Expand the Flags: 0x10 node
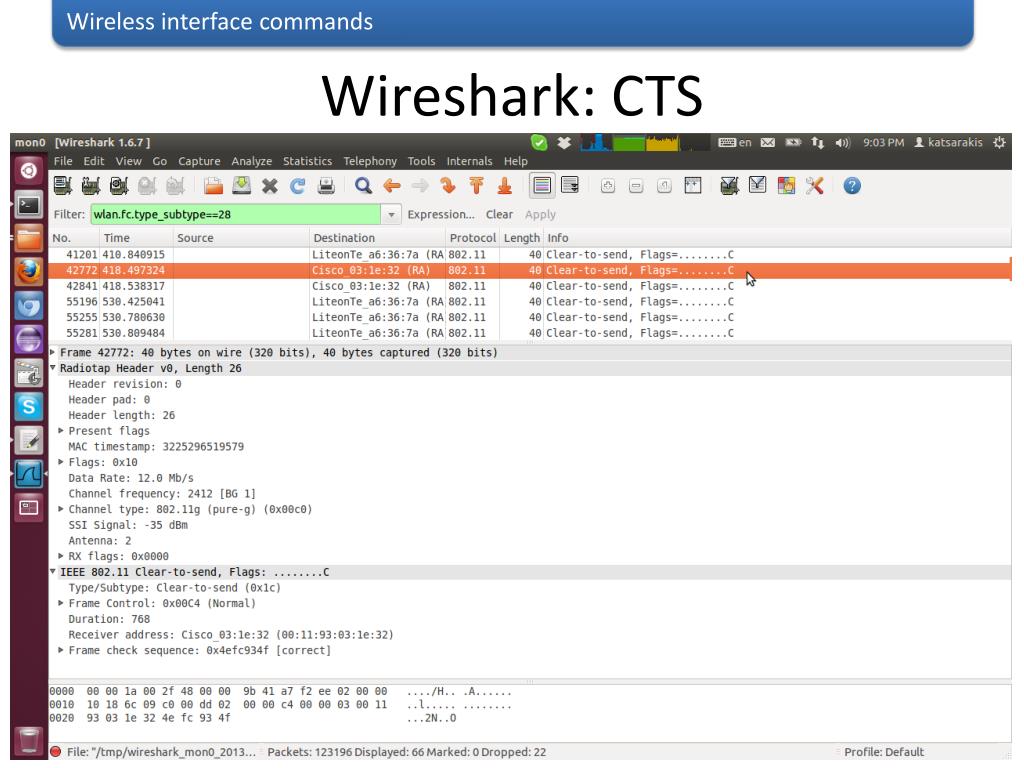This screenshot has width=1024, height=768. click(x=61, y=462)
